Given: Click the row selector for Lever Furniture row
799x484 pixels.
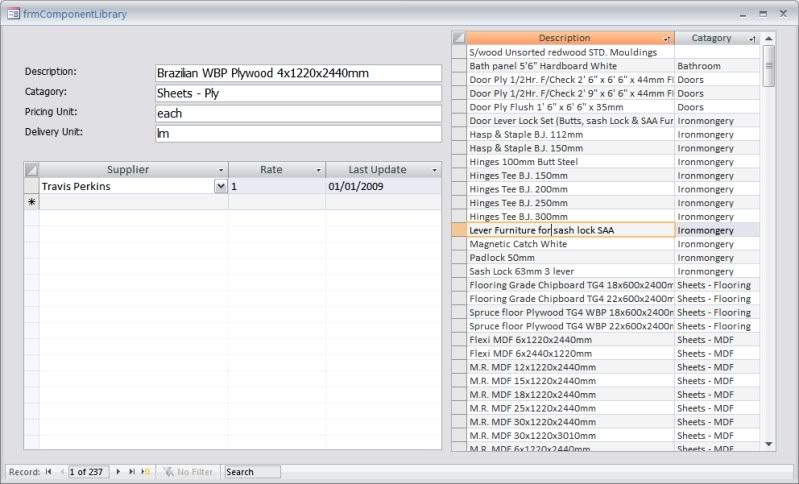Looking at the screenshot, I should pyautogui.click(x=459, y=230).
